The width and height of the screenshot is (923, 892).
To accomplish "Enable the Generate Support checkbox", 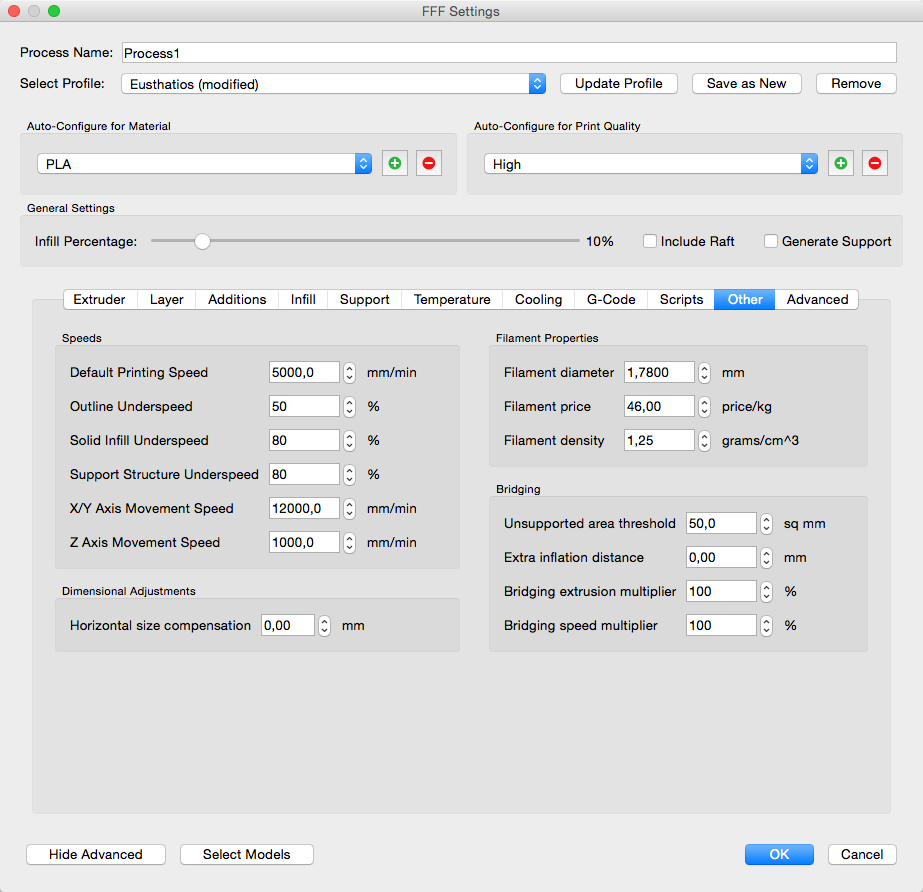I will point(771,241).
